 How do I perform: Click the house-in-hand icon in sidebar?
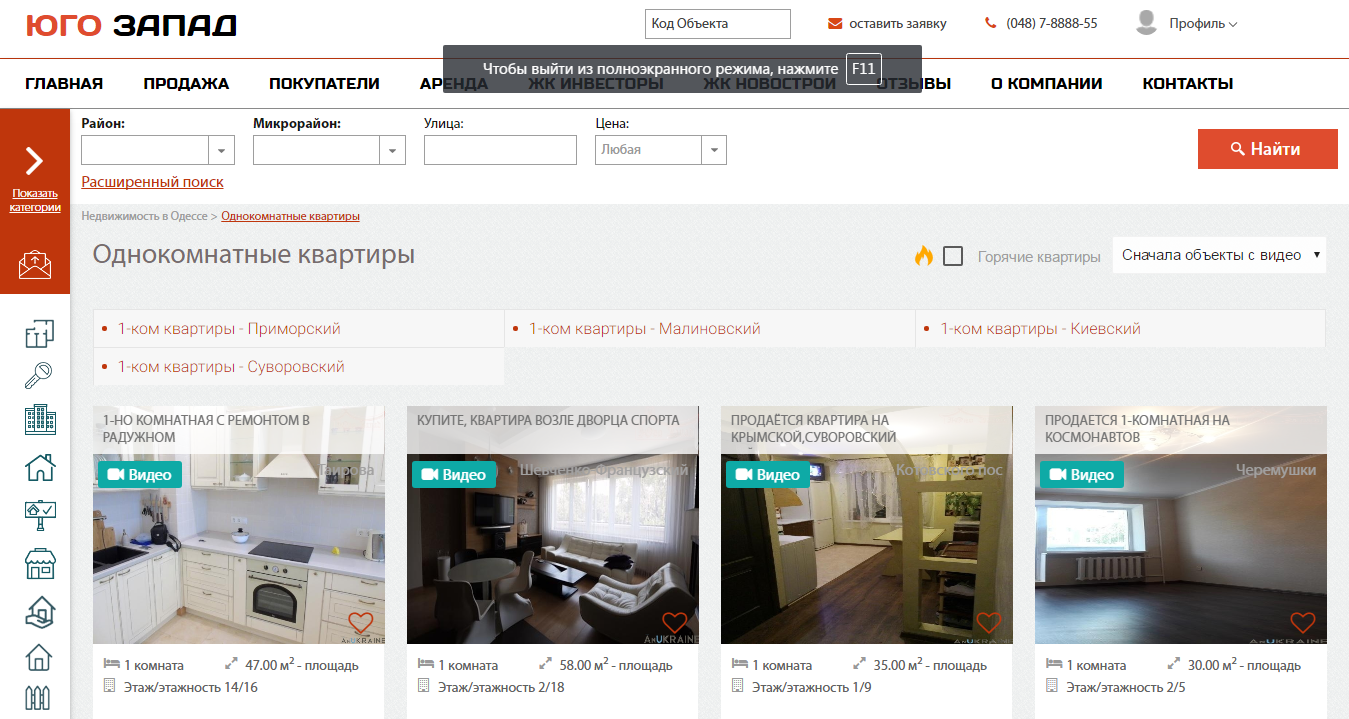[x=39, y=610]
